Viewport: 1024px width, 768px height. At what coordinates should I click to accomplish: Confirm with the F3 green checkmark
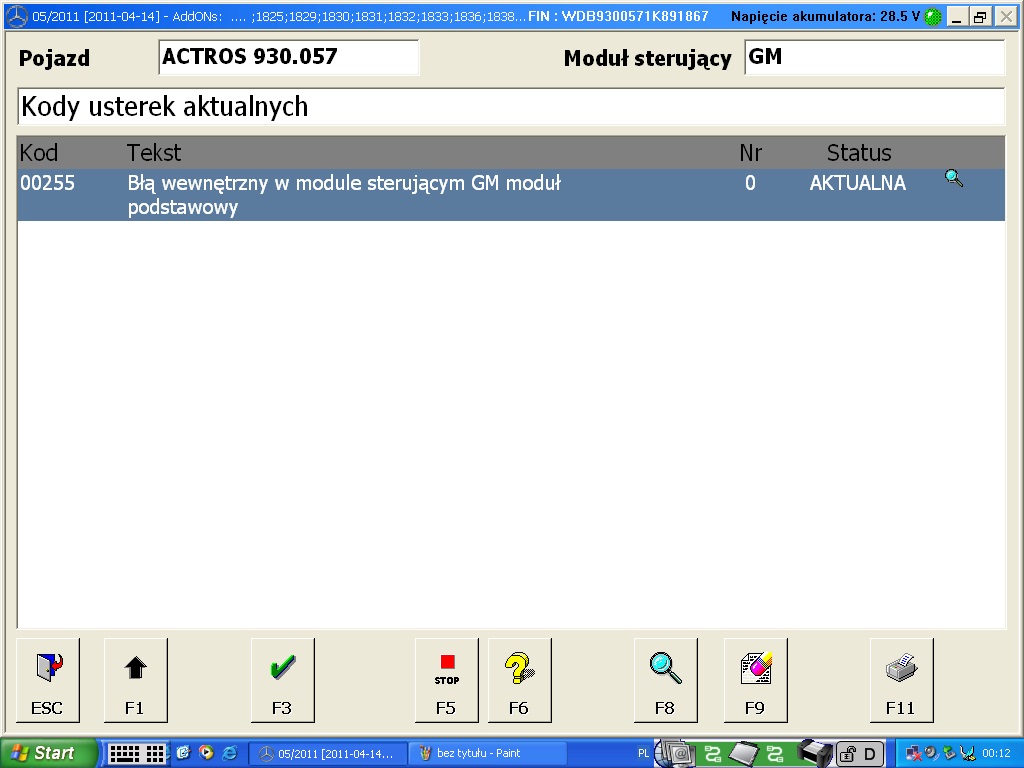click(282, 680)
